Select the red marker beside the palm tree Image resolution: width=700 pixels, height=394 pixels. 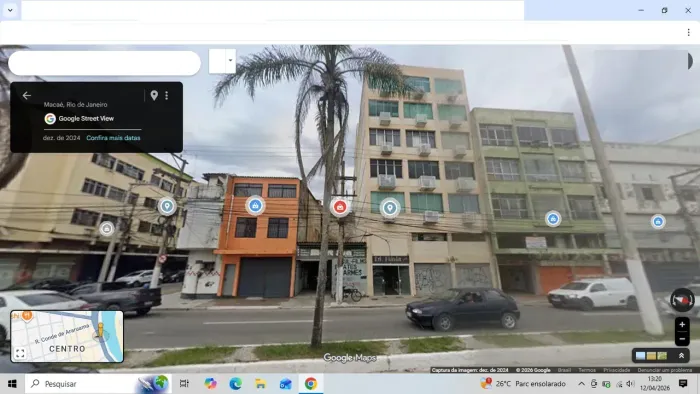(x=340, y=207)
